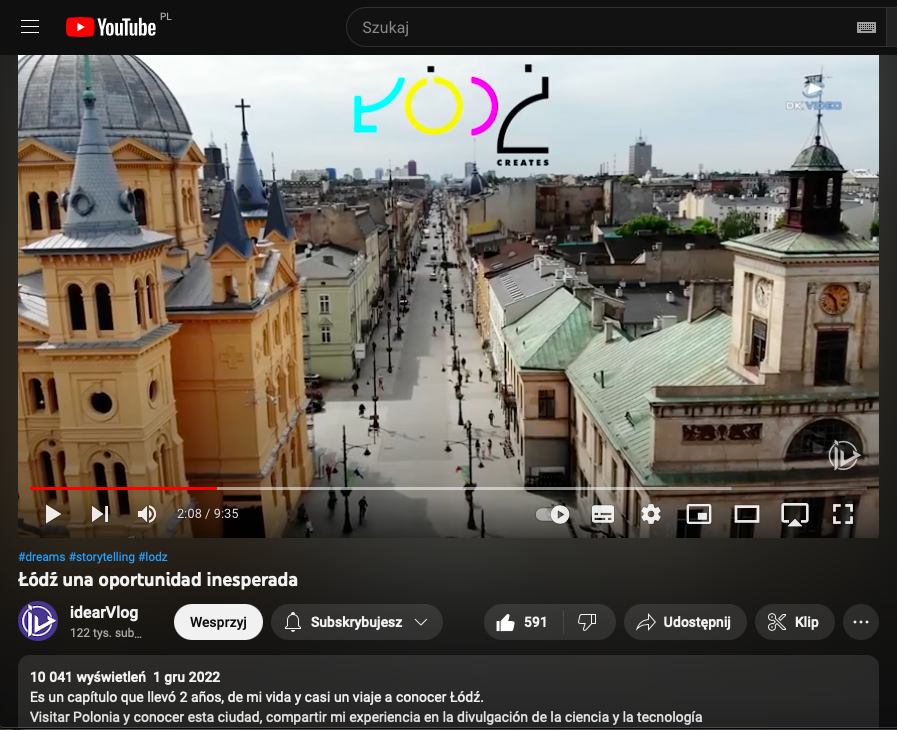Open more actions three-dot menu

tap(861, 622)
